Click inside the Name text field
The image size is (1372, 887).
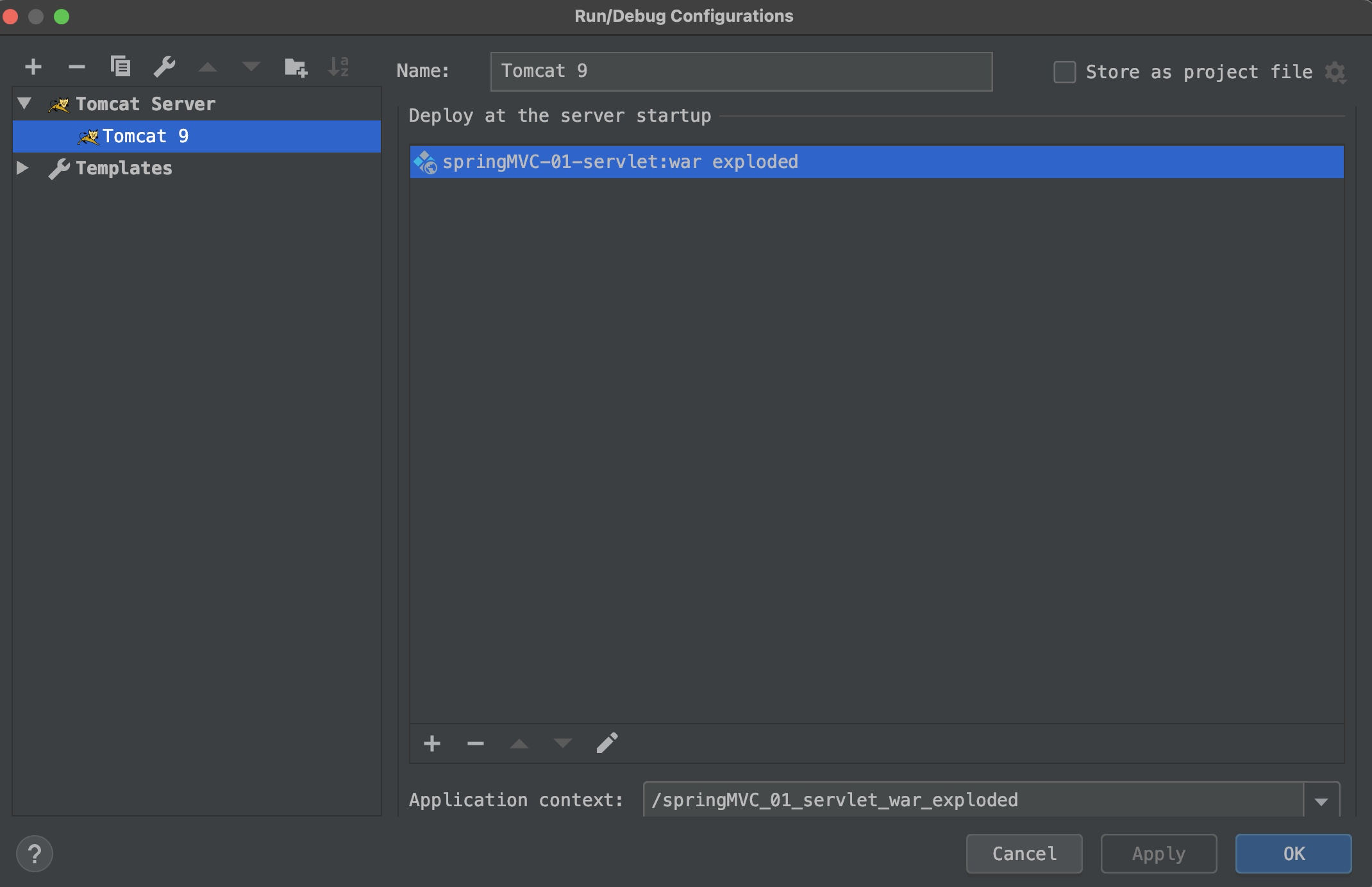(740, 71)
